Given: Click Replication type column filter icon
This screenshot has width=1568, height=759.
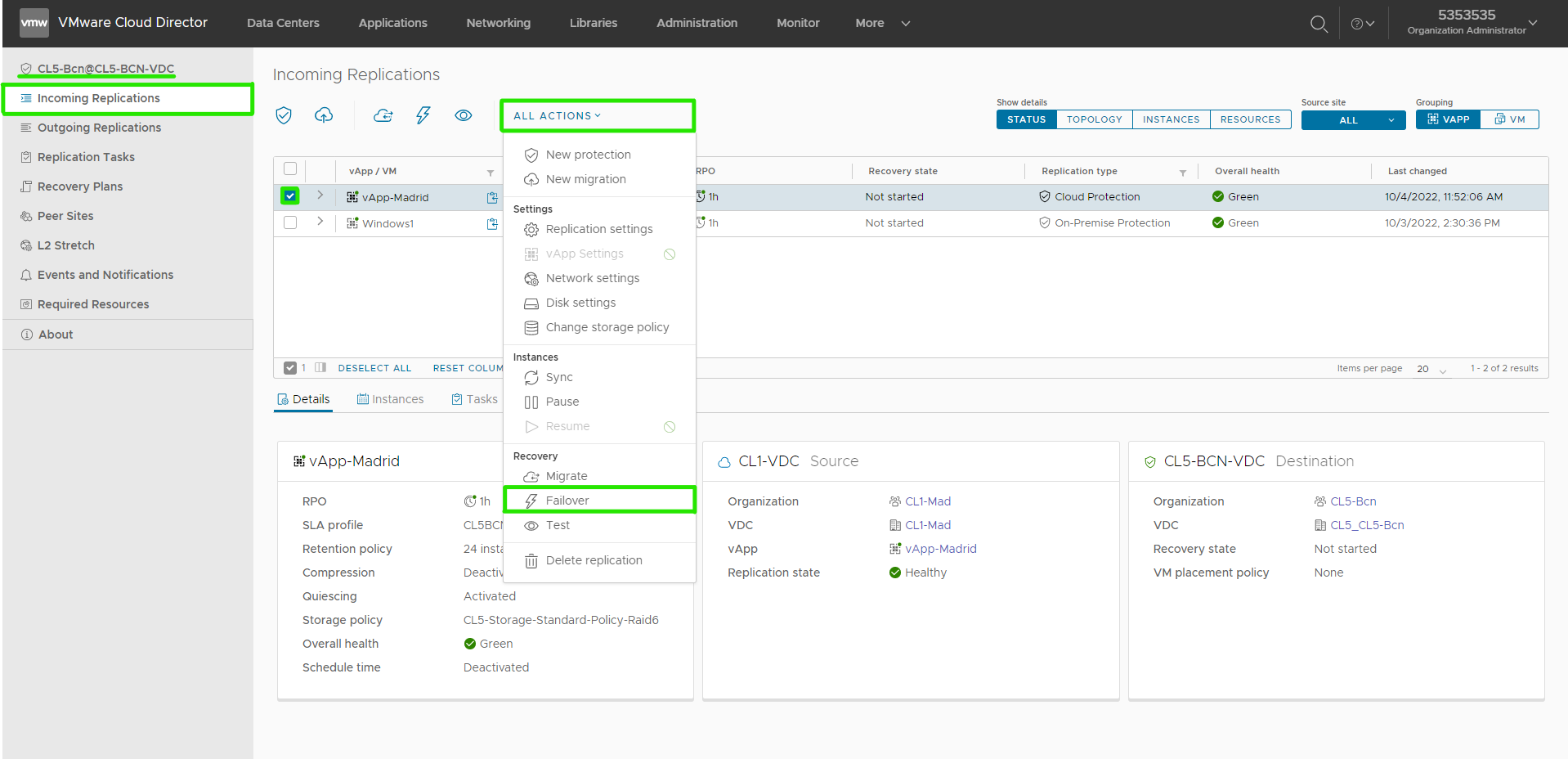Looking at the screenshot, I should [x=1182, y=173].
